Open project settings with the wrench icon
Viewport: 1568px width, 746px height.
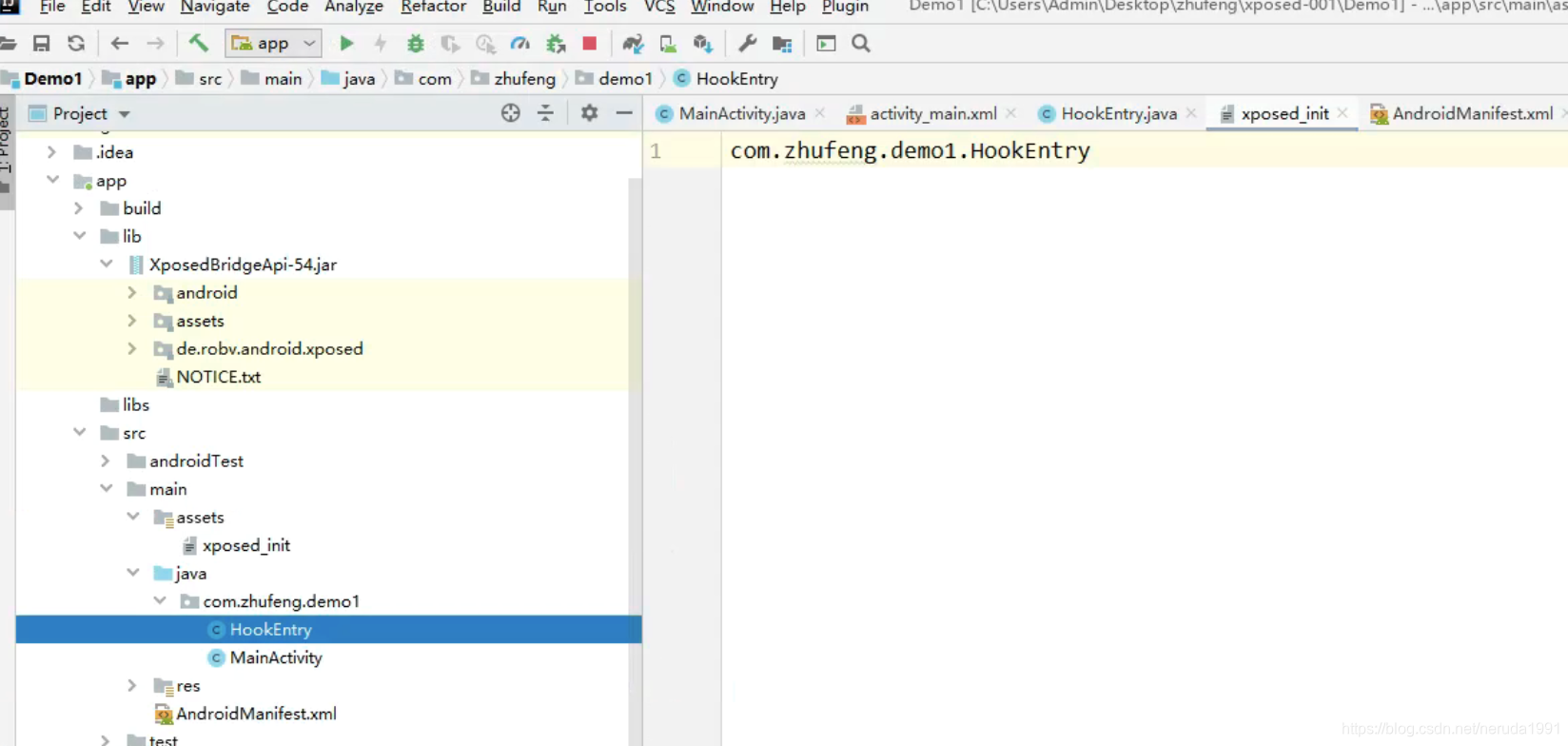point(748,44)
